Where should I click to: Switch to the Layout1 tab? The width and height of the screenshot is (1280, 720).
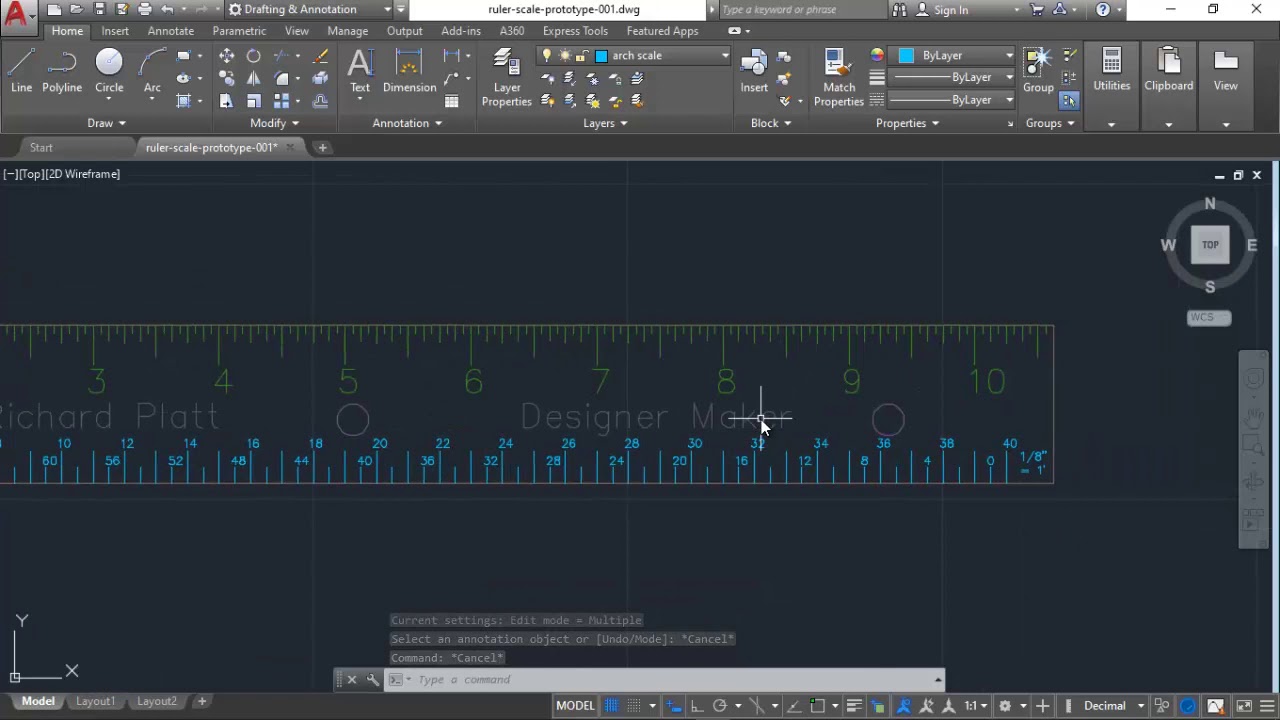coord(95,701)
